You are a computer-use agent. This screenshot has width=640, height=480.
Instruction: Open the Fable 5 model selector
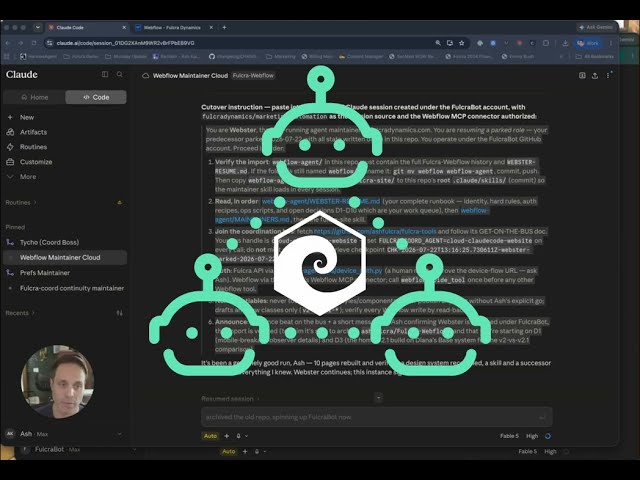[509, 436]
